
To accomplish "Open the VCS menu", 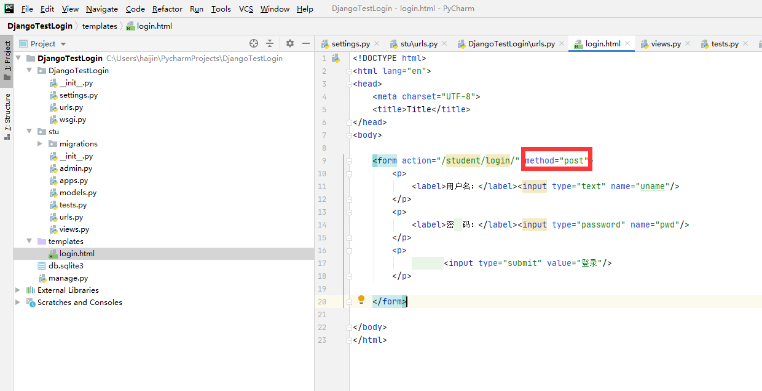I will (x=246, y=9).
